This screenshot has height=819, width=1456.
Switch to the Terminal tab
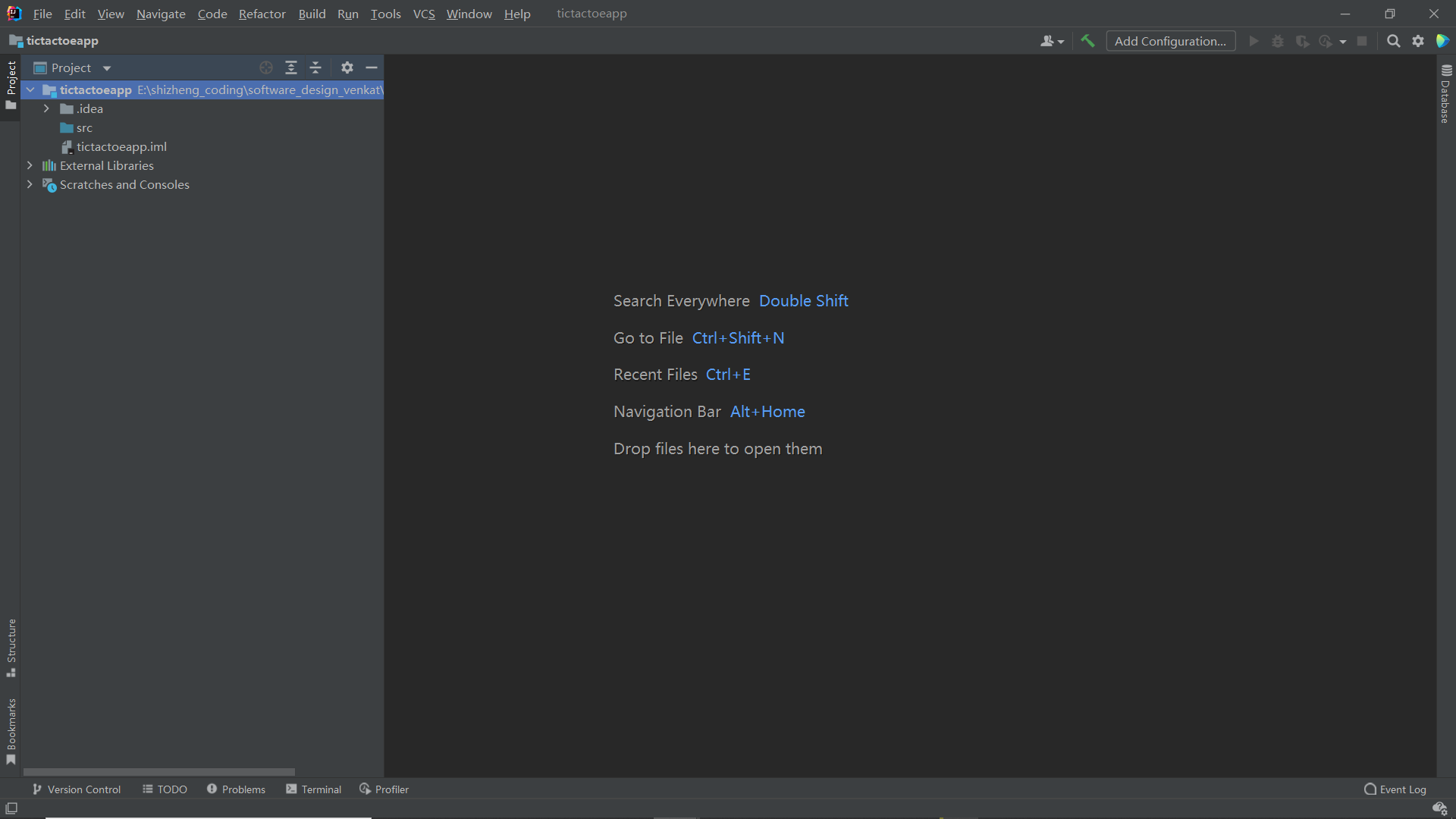tap(314, 789)
